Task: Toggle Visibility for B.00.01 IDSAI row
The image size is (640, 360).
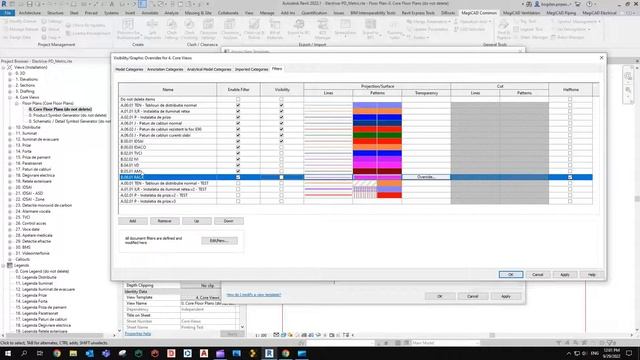Action: 281,141
